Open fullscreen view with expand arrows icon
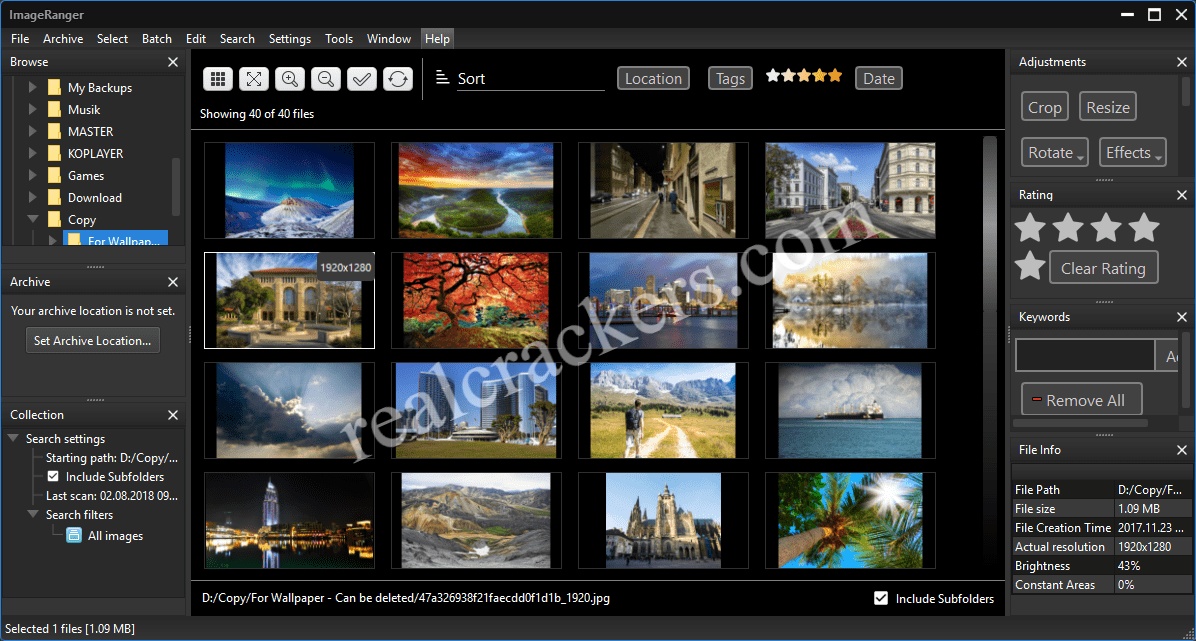The height and width of the screenshot is (641, 1196). (x=254, y=78)
